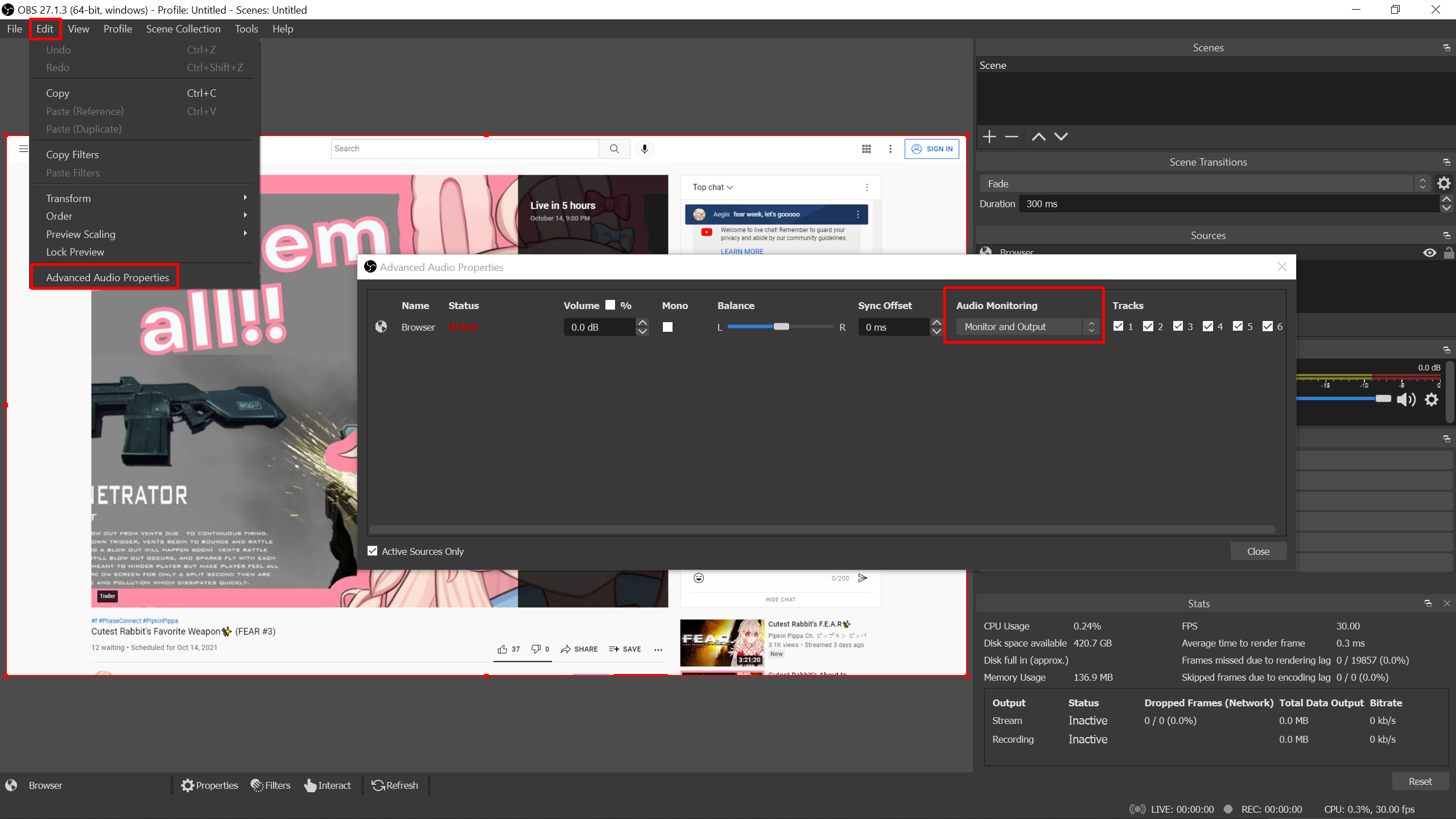Increase transition duration stepper
Screen dimensions: 1456x819
coord(1446,199)
